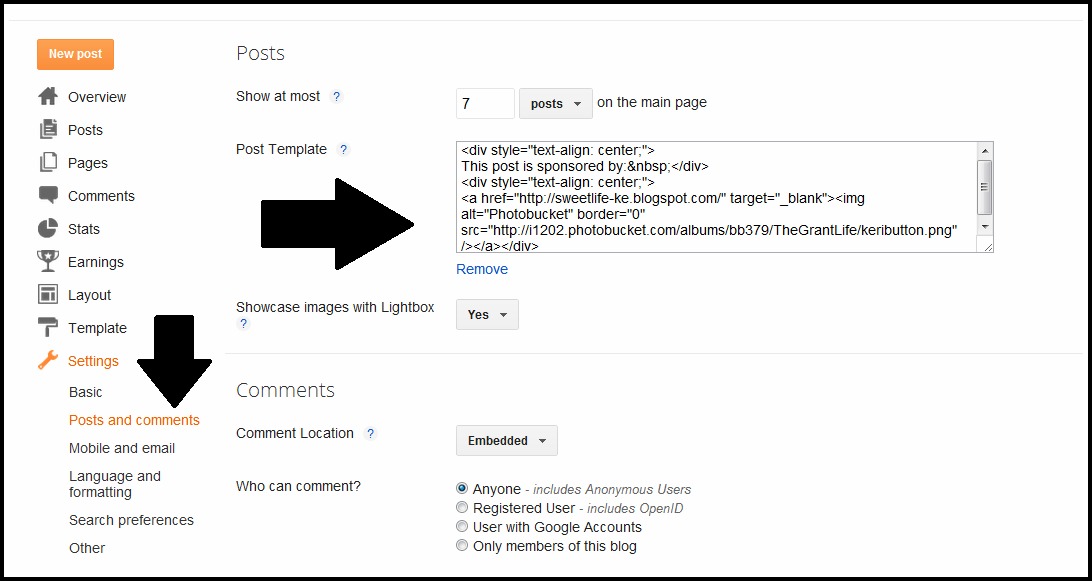This screenshot has width=1092, height=581.
Task: Open Mobile and email settings
Action: coord(122,448)
